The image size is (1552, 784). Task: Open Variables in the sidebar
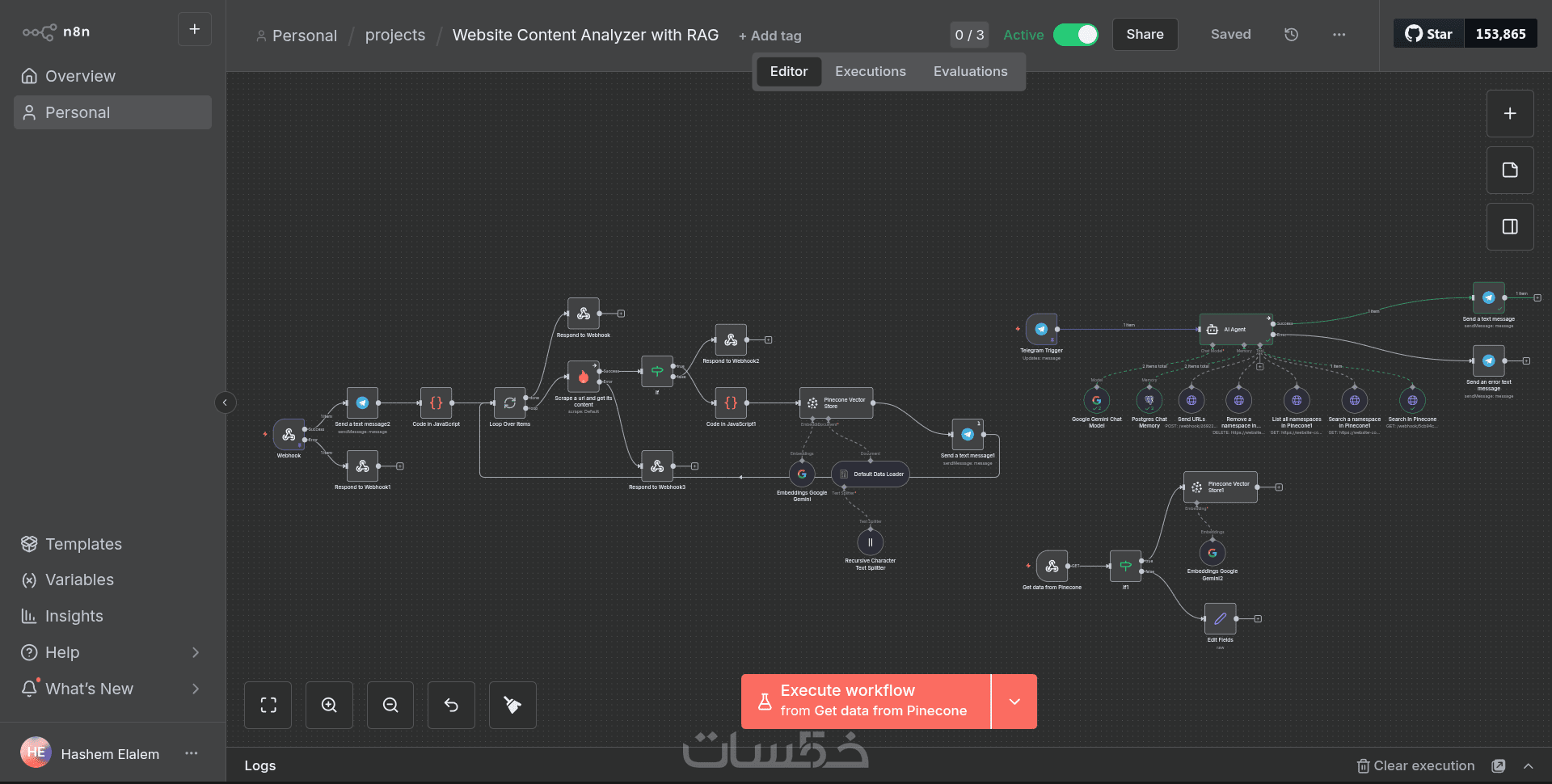pyautogui.click(x=112, y=580)
